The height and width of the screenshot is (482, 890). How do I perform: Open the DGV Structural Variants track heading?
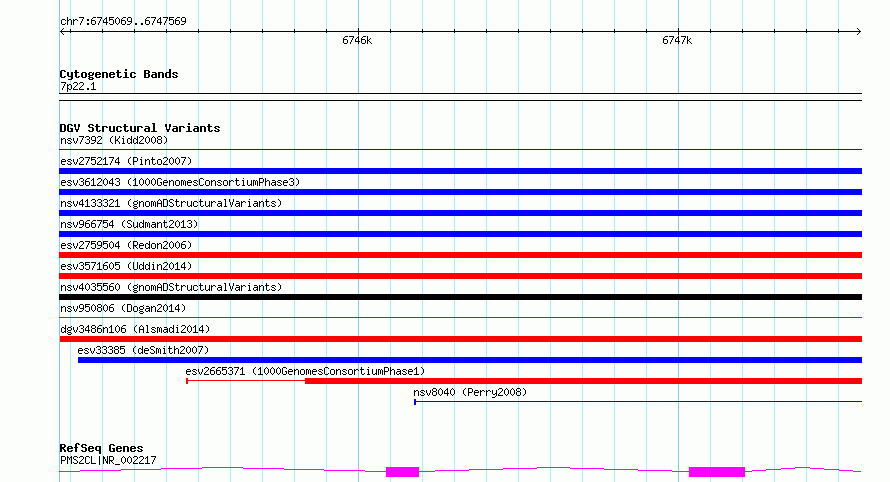click(x=140, y=128)
